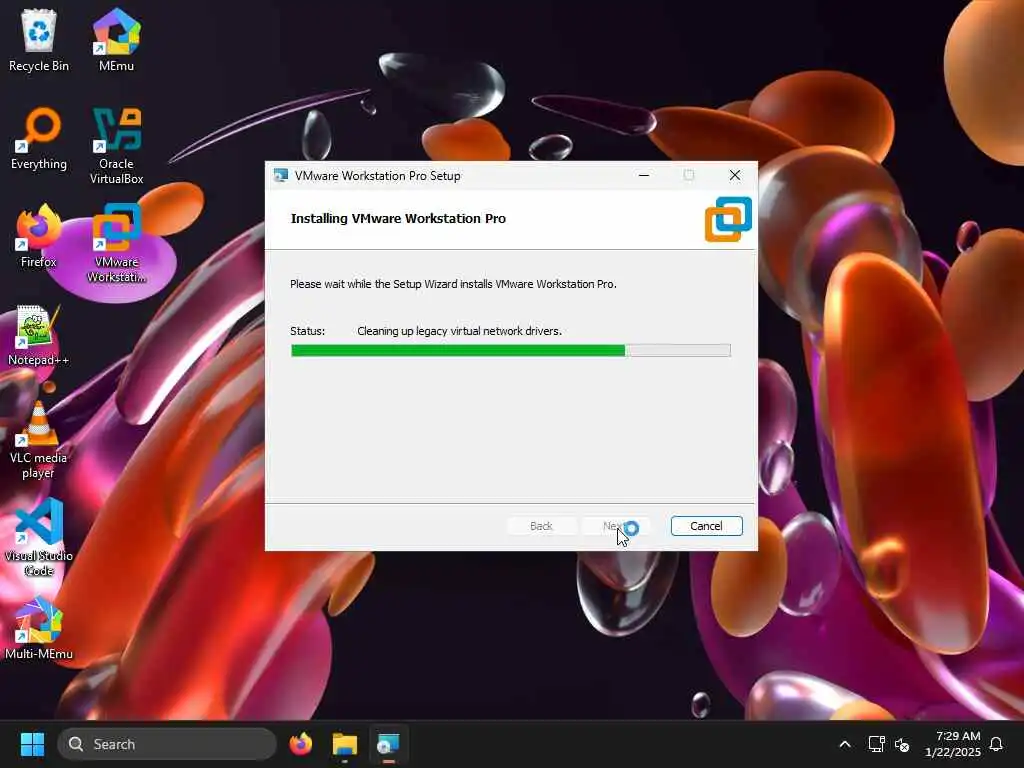Select the VLC media player shortcut
1024x768 pixels.
[39, 440]
